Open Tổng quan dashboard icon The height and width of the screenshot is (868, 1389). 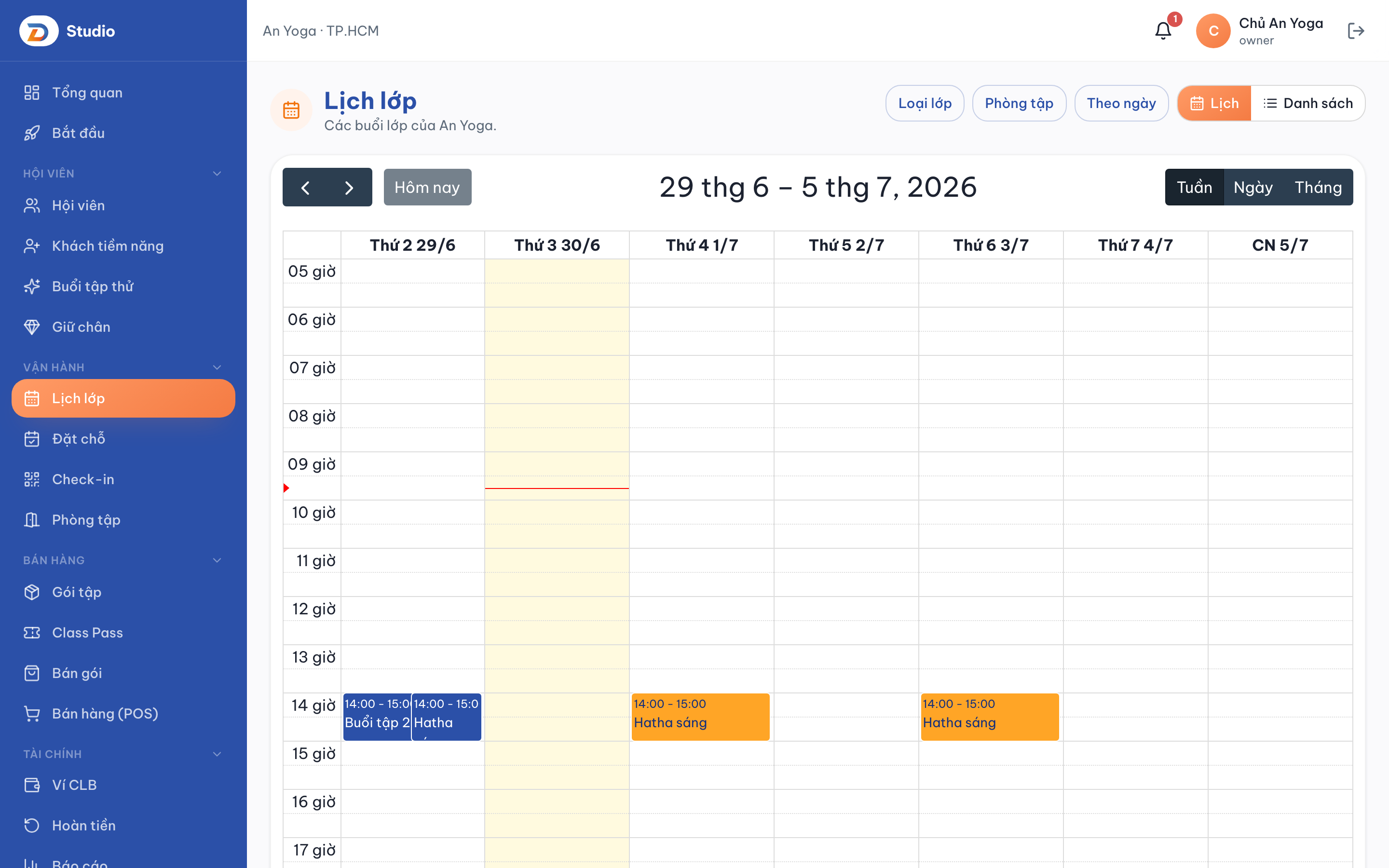31,93
